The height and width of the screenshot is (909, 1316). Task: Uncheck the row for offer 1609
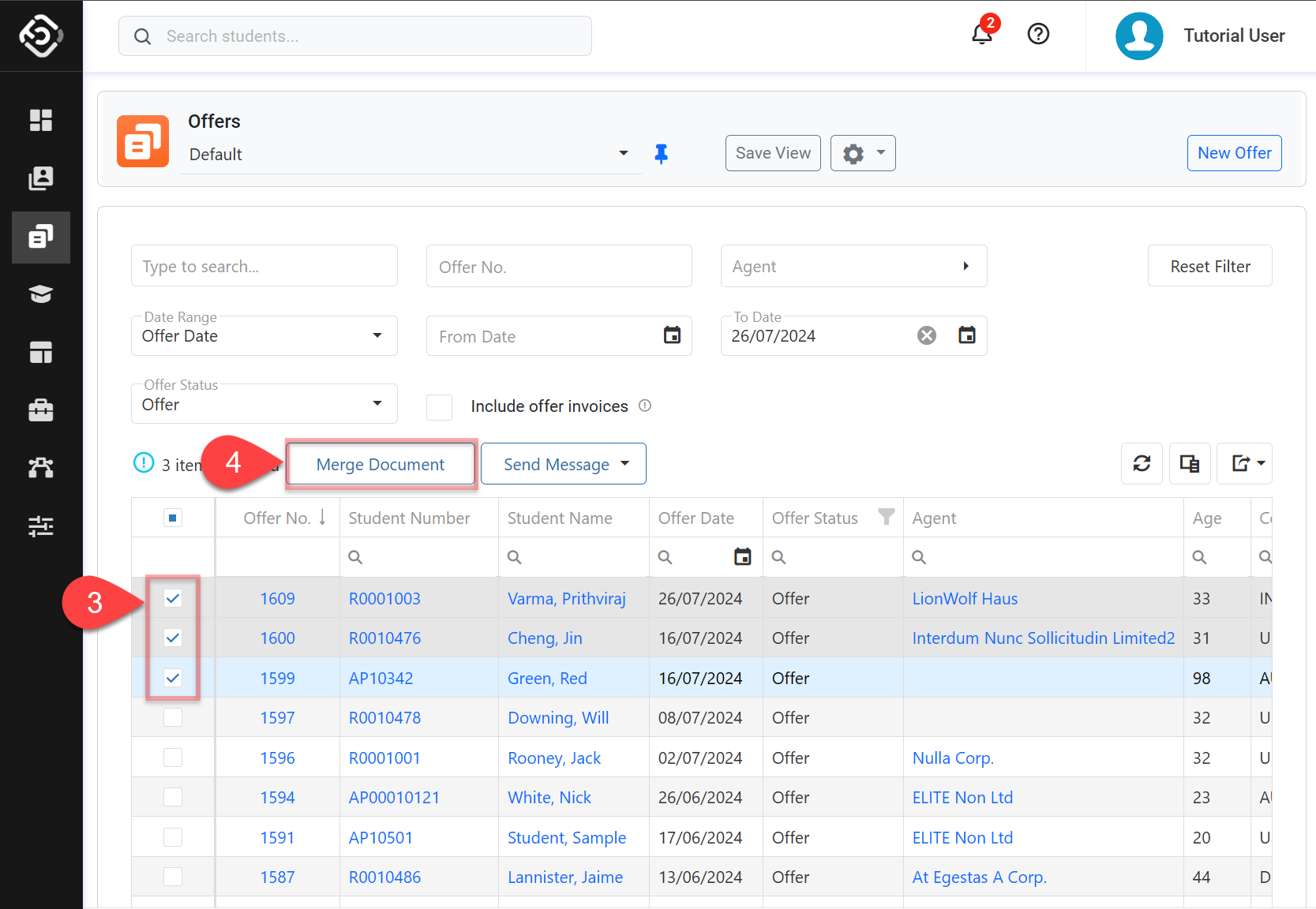(173, 598)
